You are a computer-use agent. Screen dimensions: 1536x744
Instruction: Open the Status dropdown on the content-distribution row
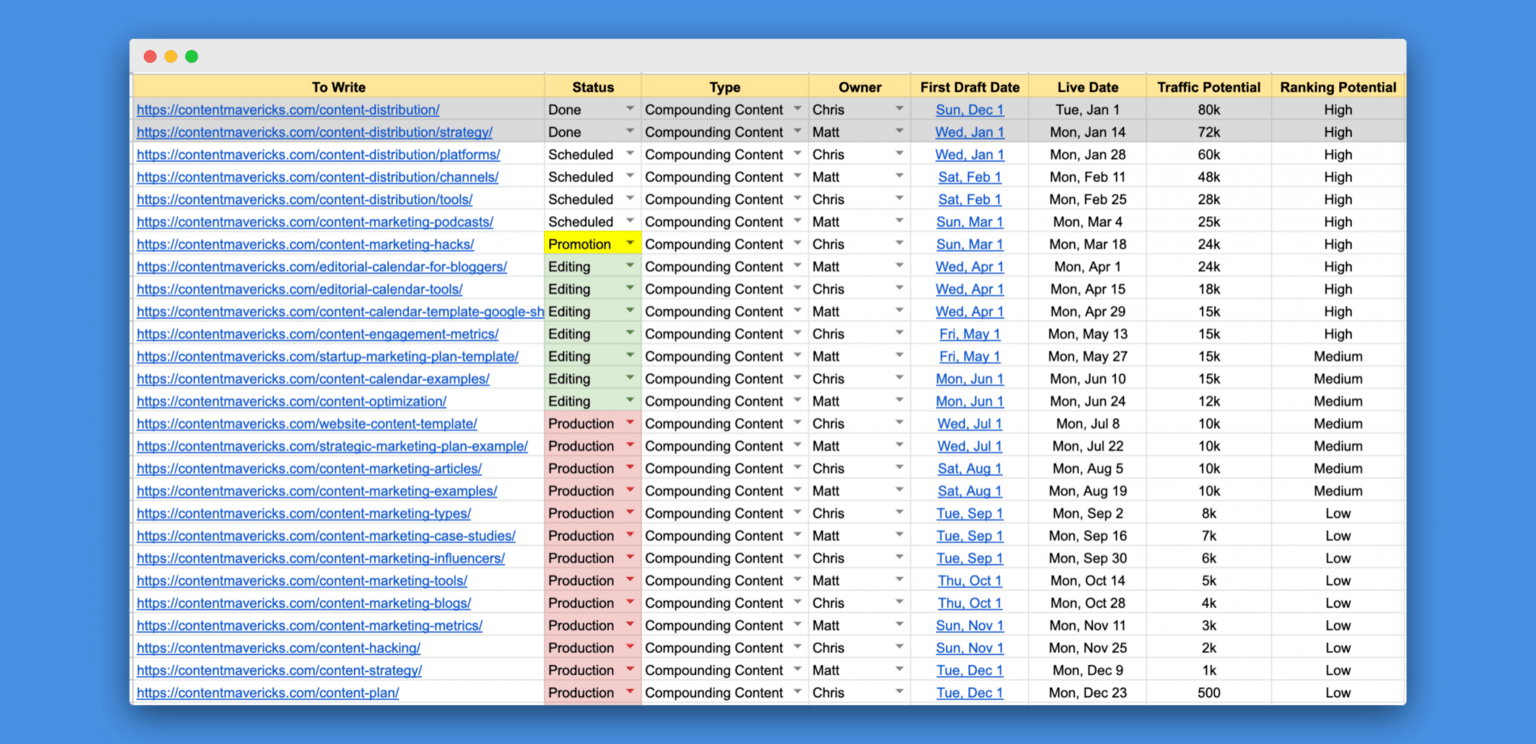click(630, 109)
